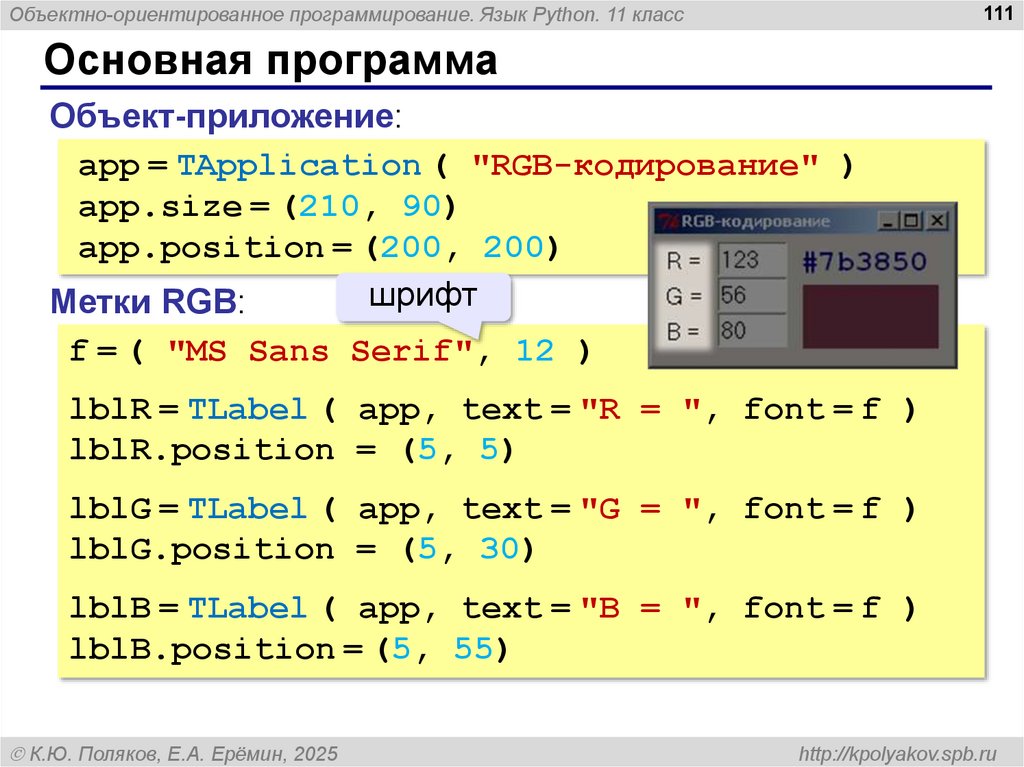
Task: Click the header text 'Объектно-ориентированное программирование'
Action: coord(241,14)
